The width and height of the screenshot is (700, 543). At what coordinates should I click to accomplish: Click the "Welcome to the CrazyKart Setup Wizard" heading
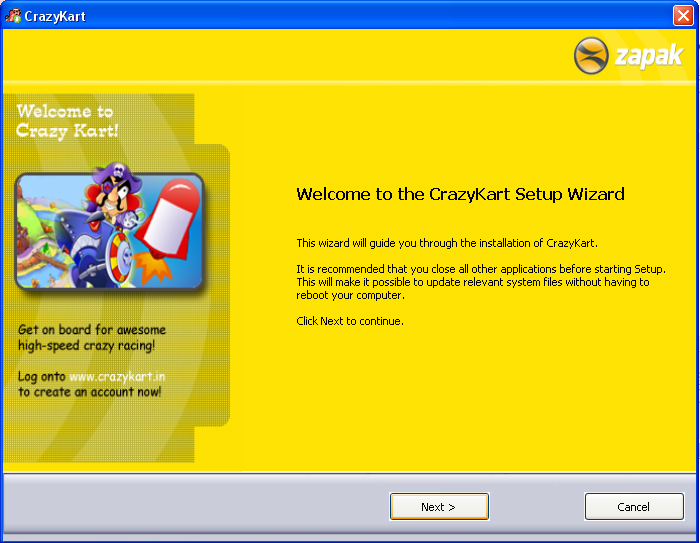[460, 194]
